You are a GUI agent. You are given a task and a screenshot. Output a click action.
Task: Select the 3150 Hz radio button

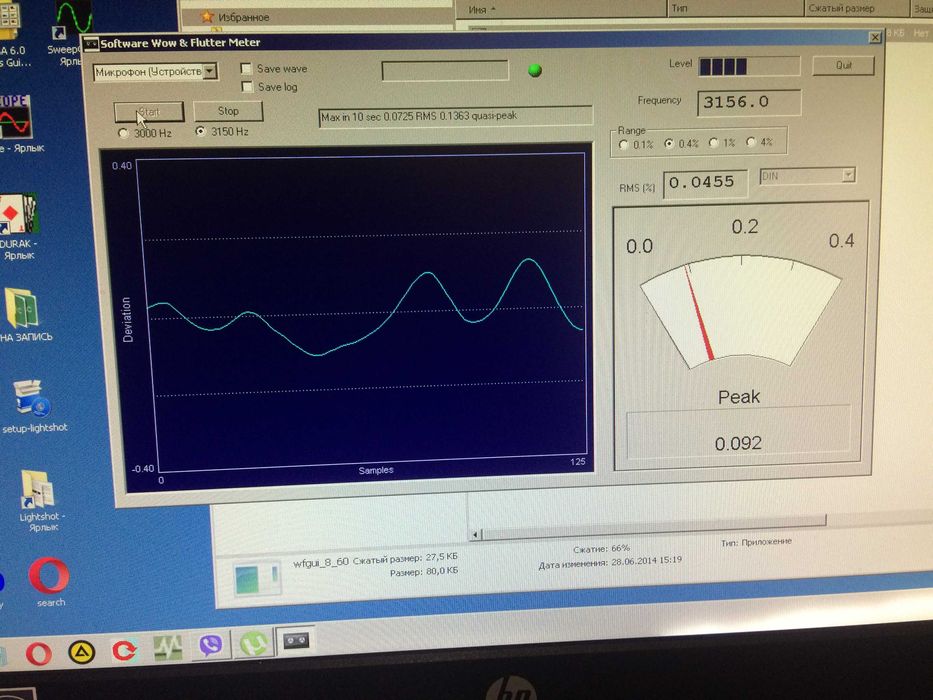click(x=201, y=131)
